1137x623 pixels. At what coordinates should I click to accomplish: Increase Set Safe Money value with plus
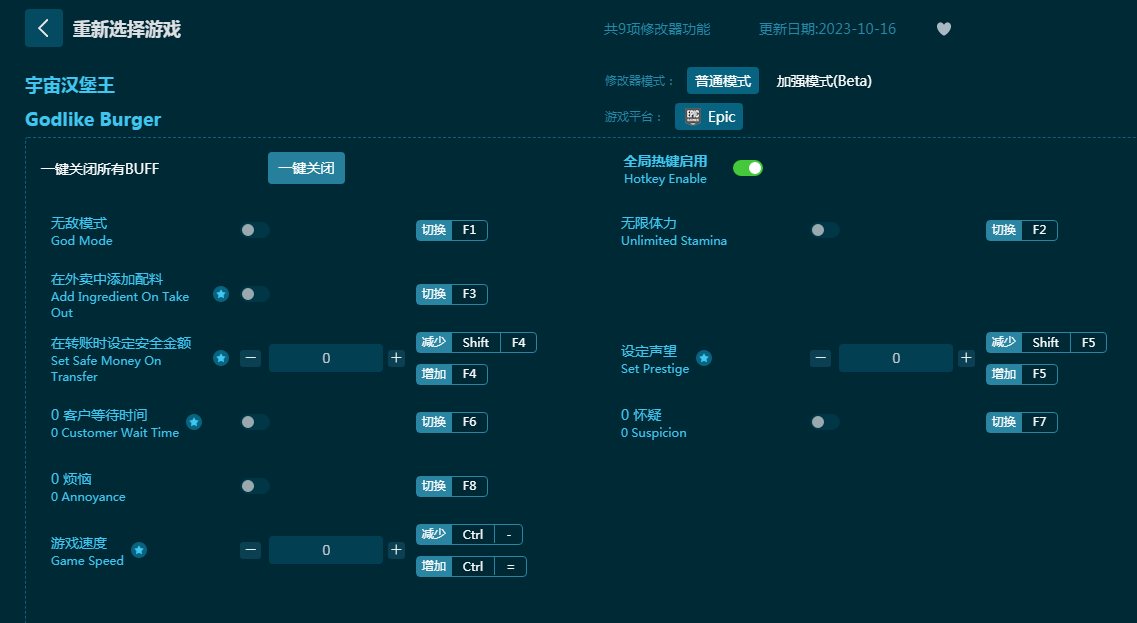pyautogui.click(x=396, y=358)
